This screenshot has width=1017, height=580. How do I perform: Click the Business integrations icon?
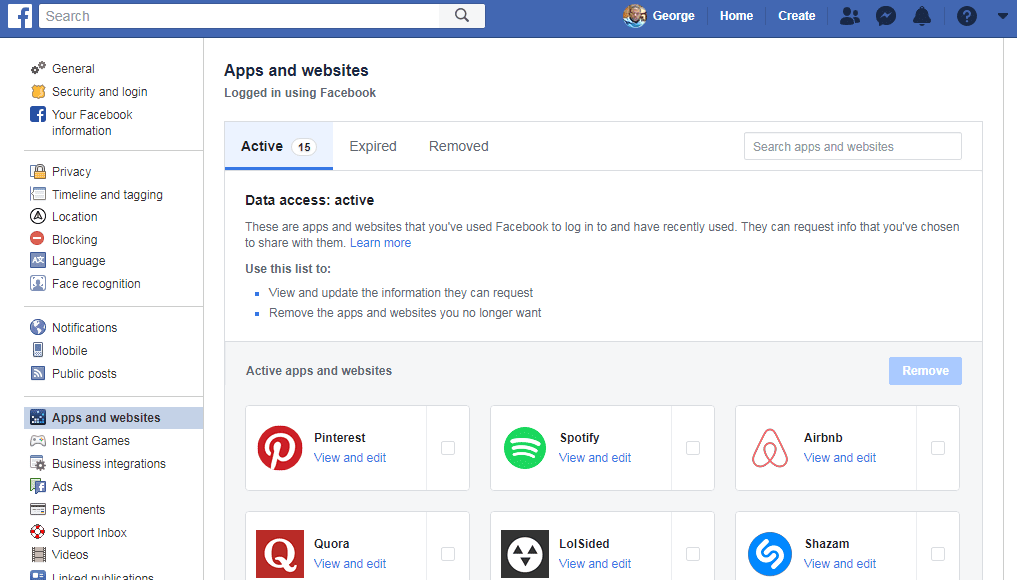point(38,463)
